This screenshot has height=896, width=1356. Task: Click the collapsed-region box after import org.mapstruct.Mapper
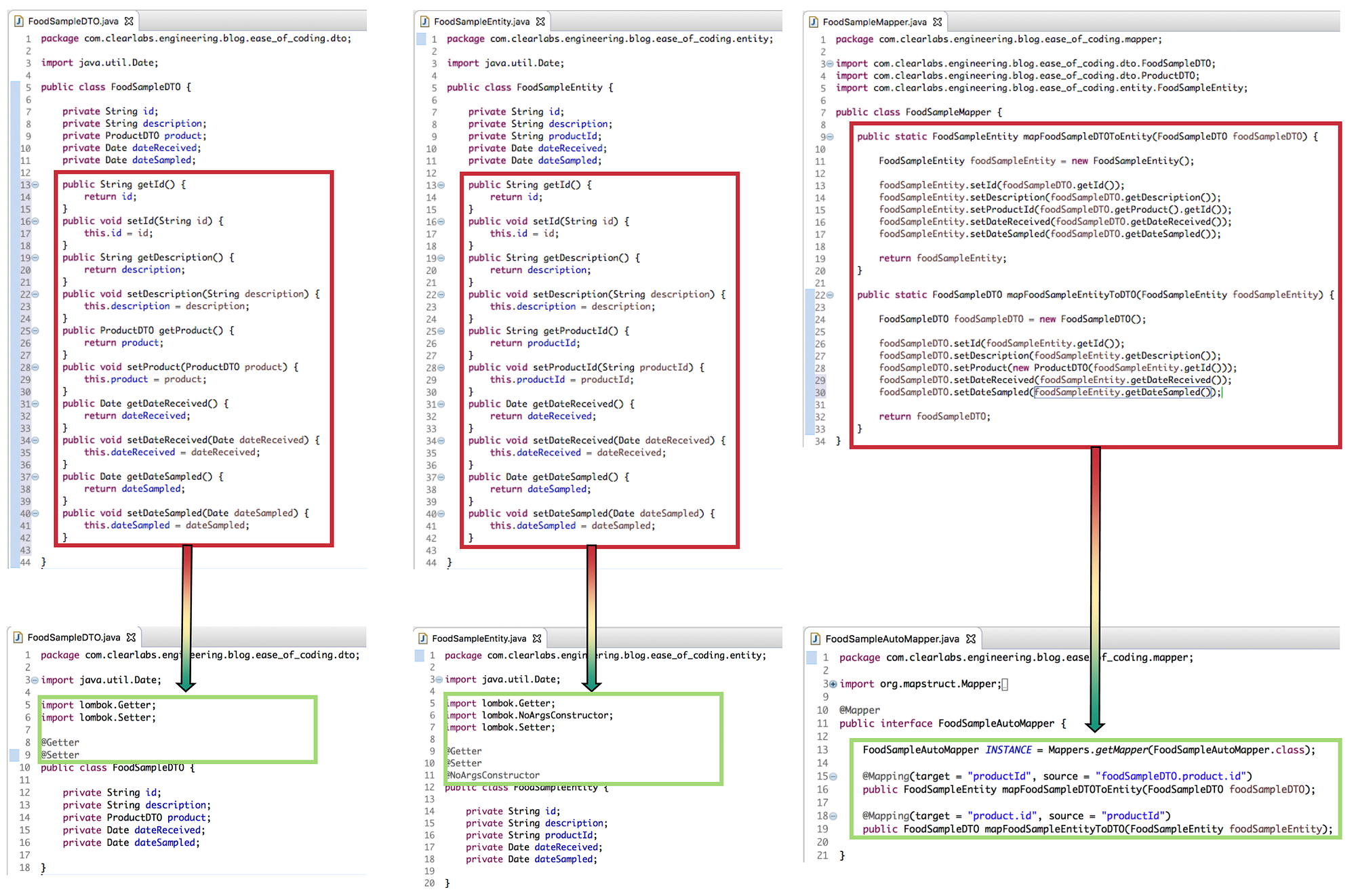[x=1005, y=684]
